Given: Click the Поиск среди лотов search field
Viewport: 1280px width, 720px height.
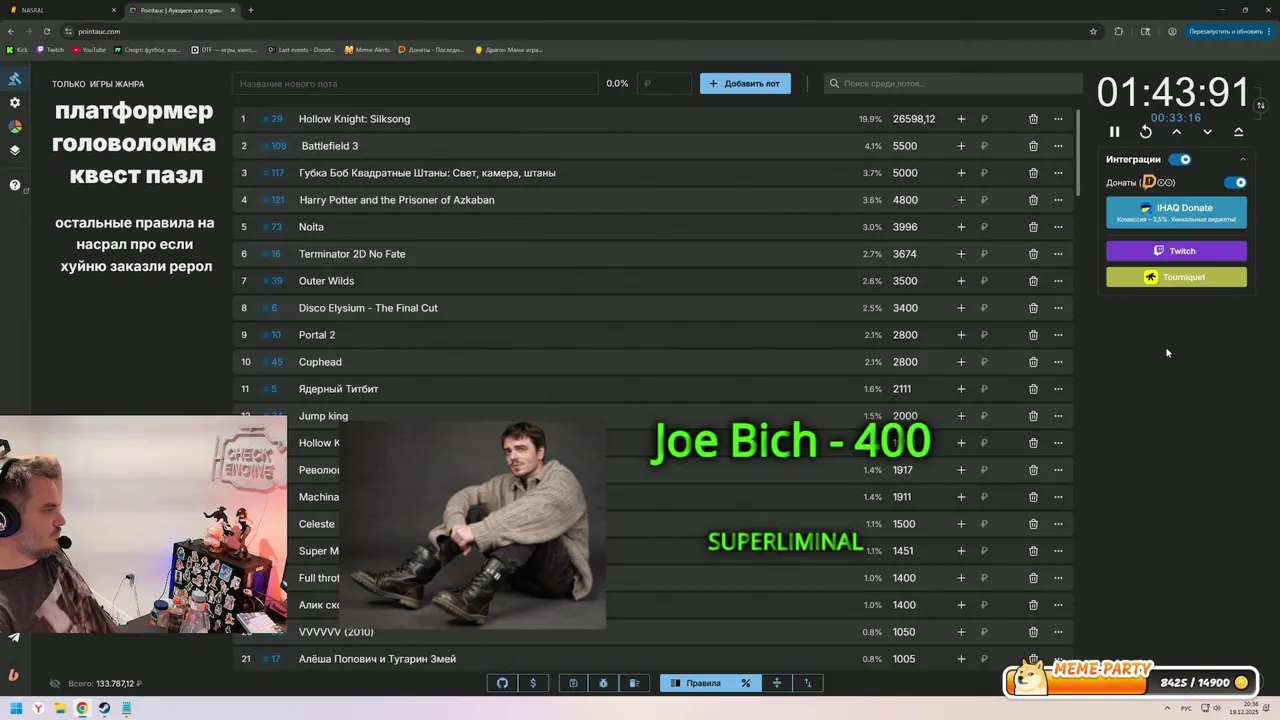Looking at the screenshot, I should [x=953, y=84].
